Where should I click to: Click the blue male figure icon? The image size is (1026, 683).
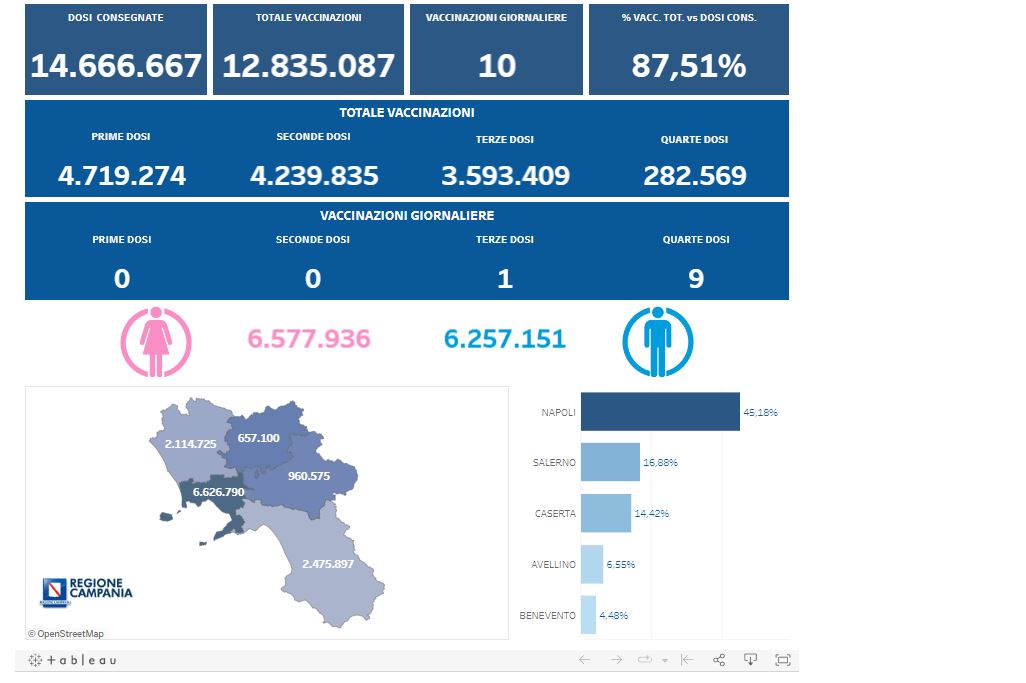tap(657, 341)
